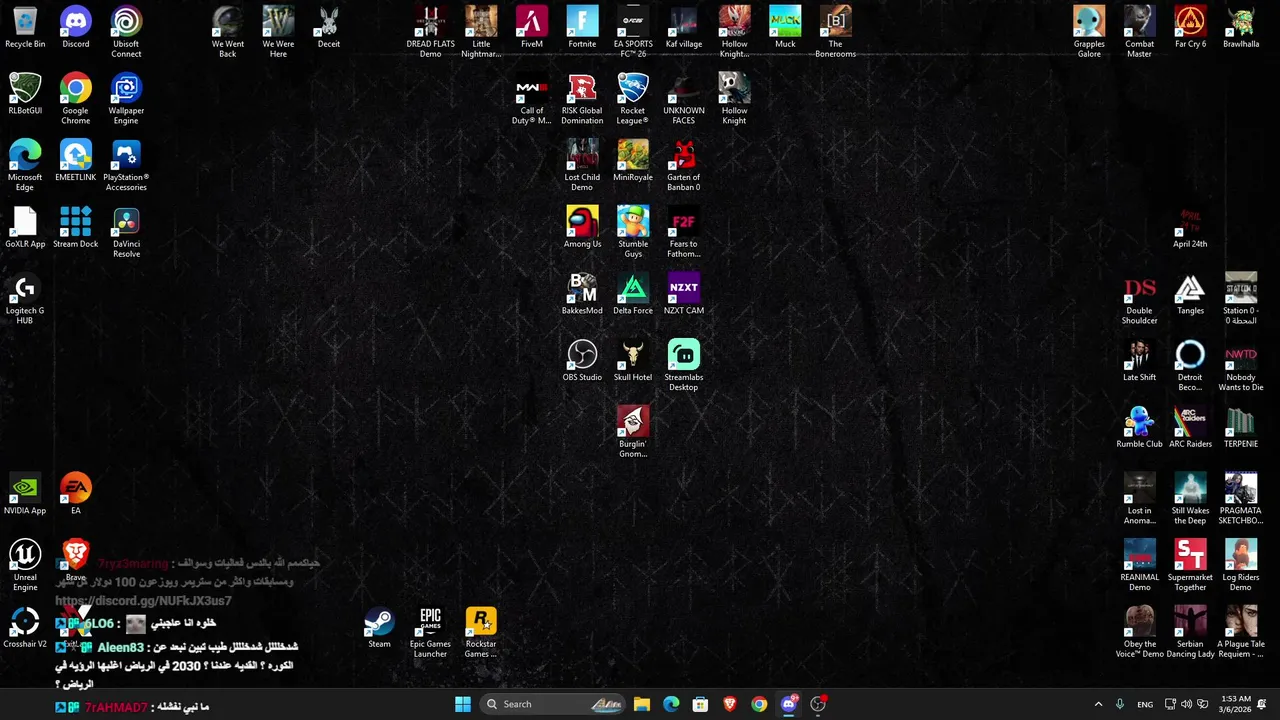The width and height of the screenshot is (1280, 720).
Task: Open EA SPORTS FC 26
Action: pyautogui.click(x=633, y=32)
